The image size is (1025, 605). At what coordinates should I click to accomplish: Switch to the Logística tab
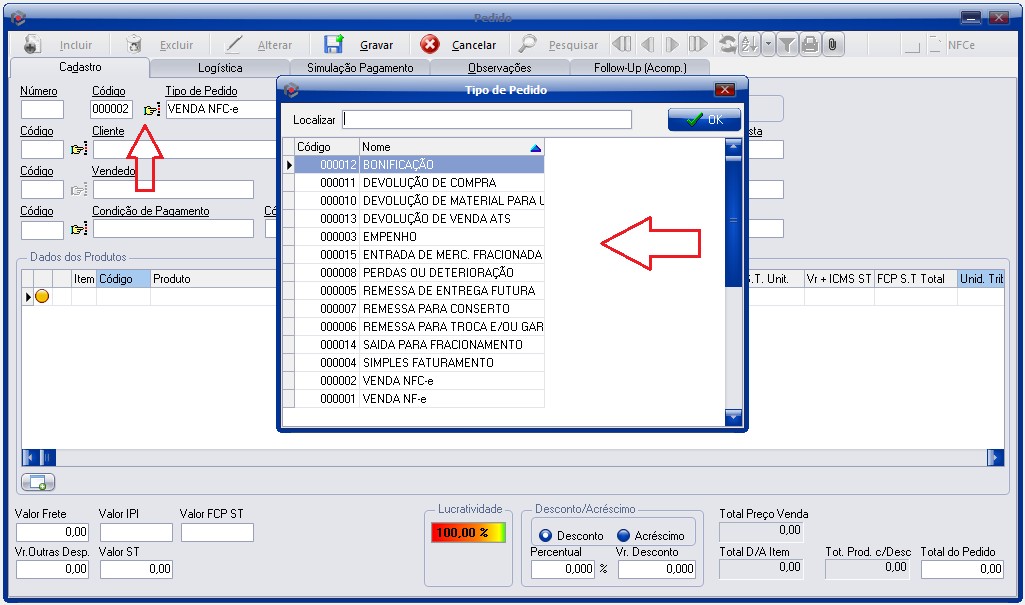[220, 68]
